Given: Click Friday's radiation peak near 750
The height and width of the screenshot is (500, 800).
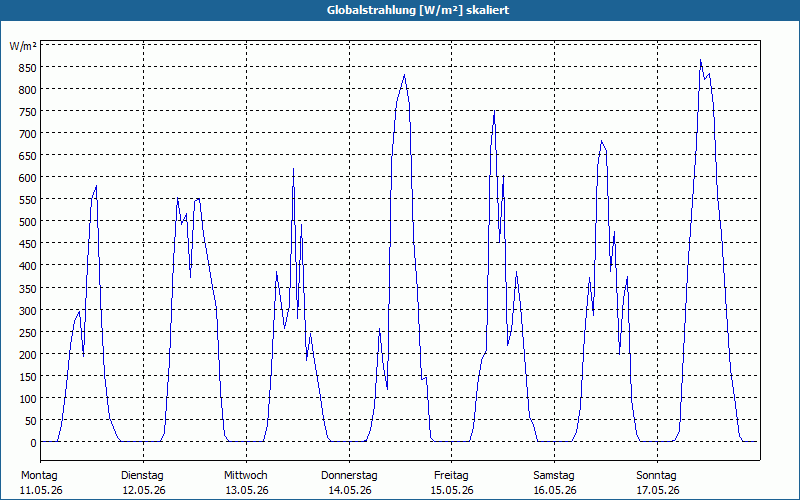Looking at the screenshot, I should [494, 111].
